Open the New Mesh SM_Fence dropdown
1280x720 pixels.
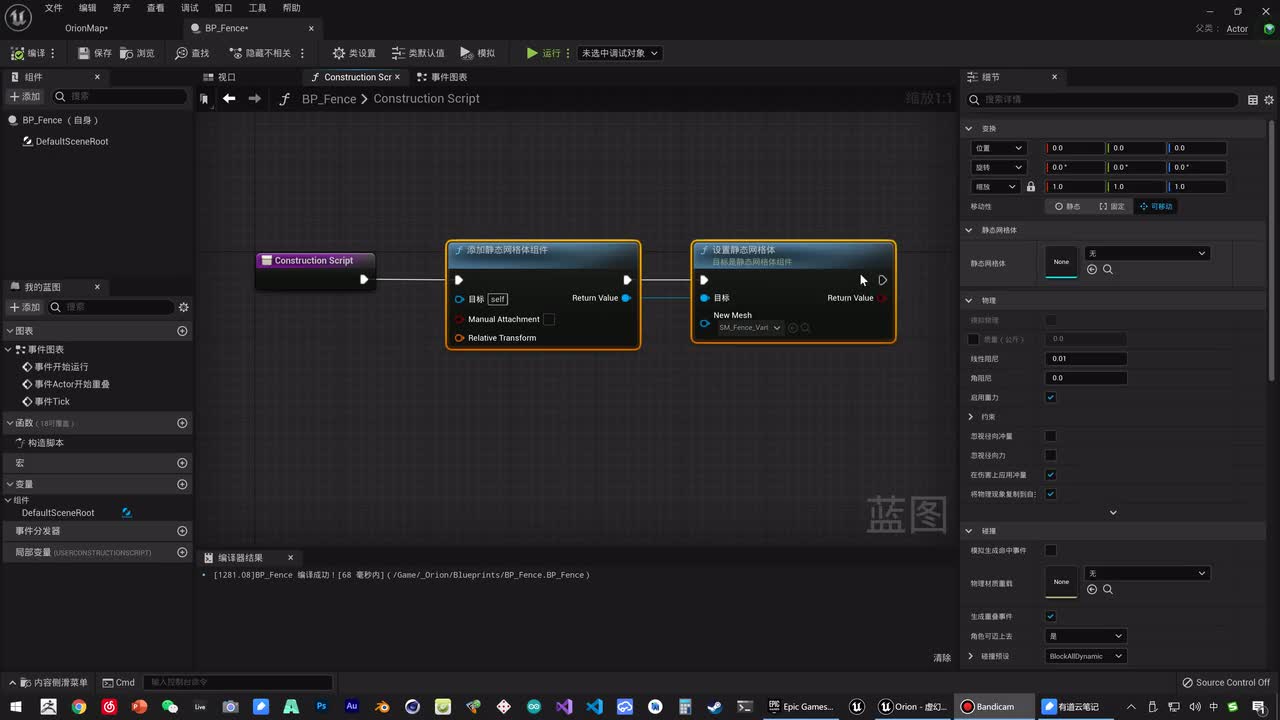pyautogui.click(x=750, y=328)
